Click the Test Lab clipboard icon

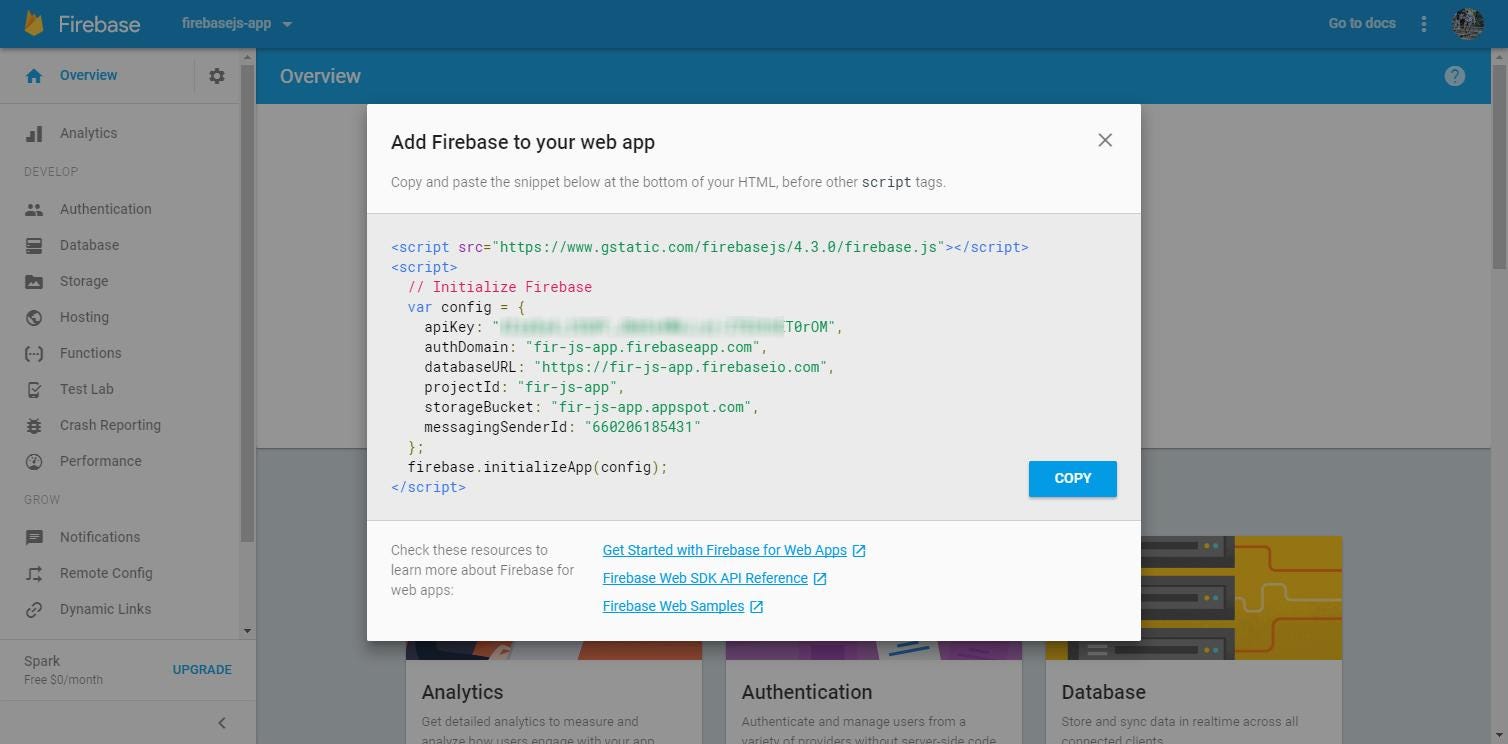click(x=34, y=389)
